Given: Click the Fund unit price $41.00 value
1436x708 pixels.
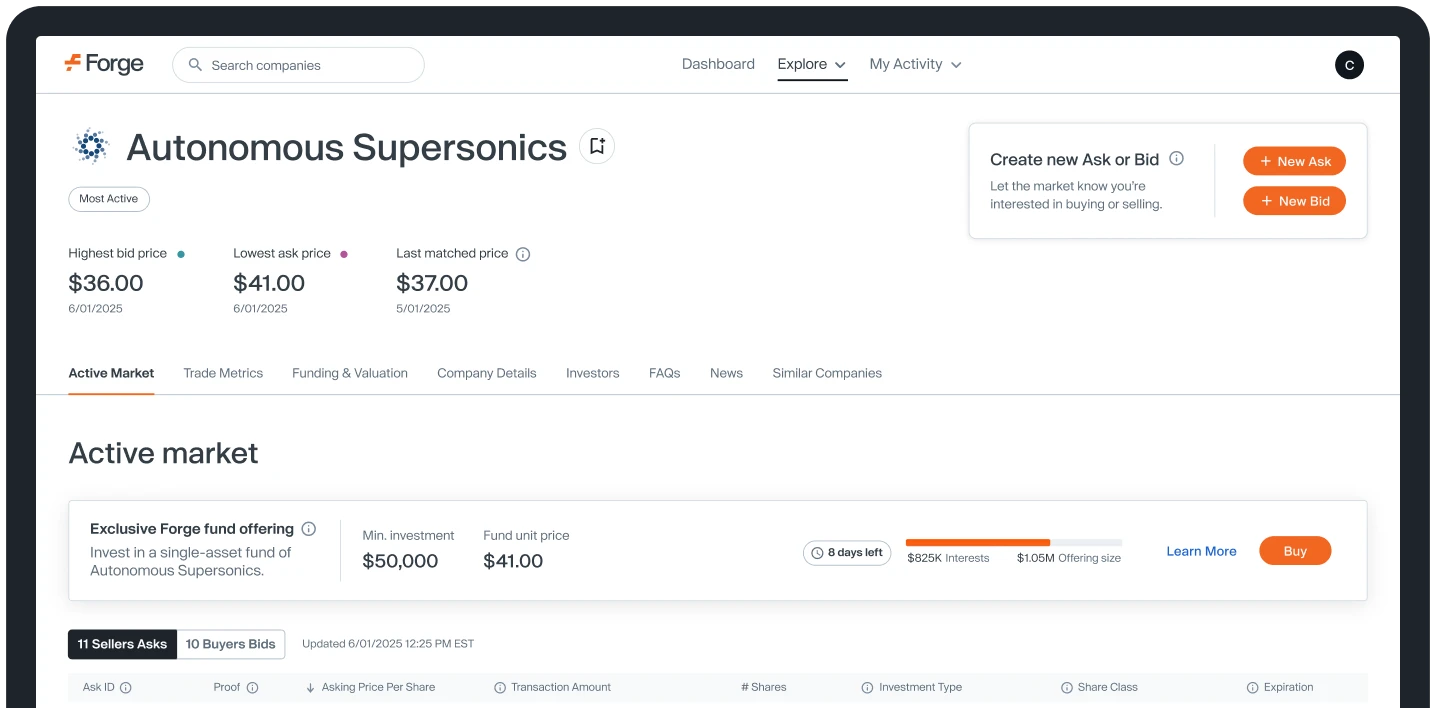Looking at the screenshot, I should (513, 561).
